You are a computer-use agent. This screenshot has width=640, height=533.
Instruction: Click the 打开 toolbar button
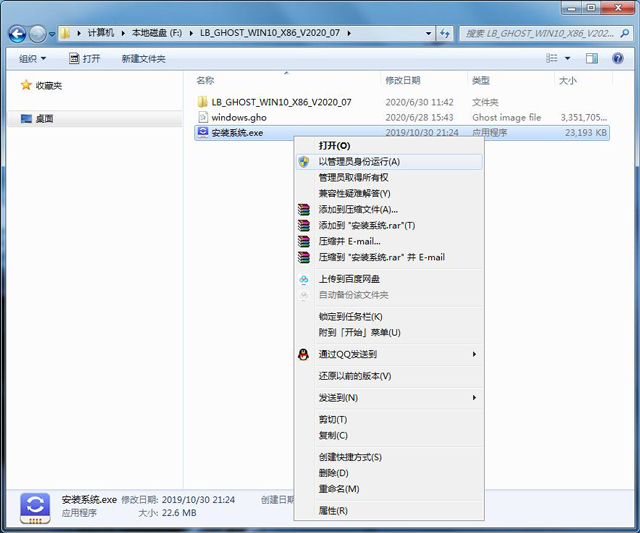coord(84,59)
